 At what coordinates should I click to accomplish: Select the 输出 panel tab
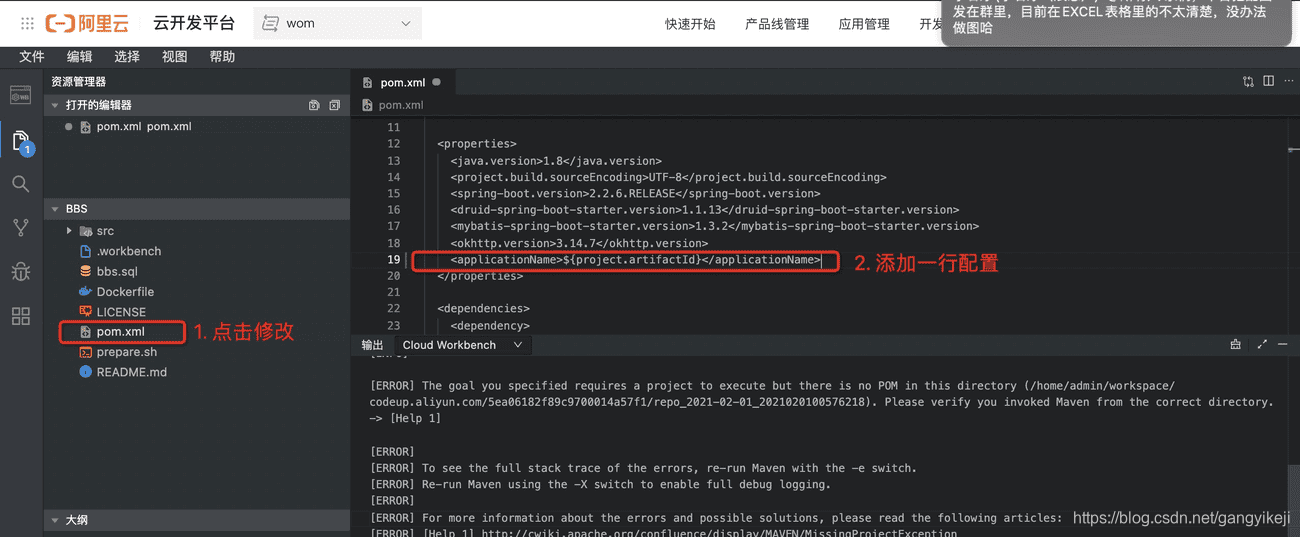tap(372, 345)
